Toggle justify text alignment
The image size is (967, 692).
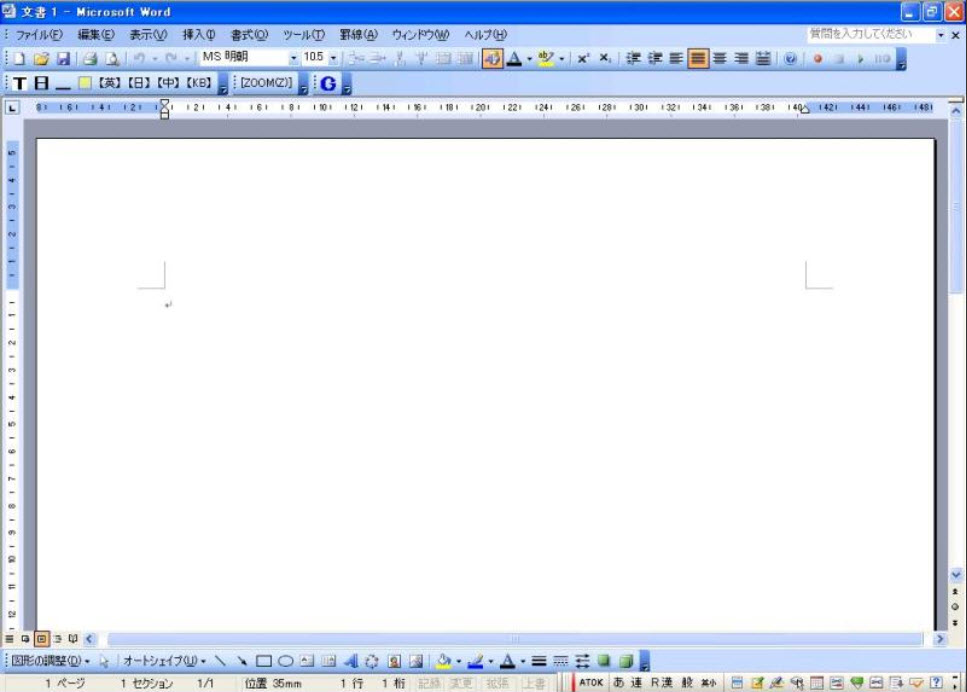(x=698, y=59)
